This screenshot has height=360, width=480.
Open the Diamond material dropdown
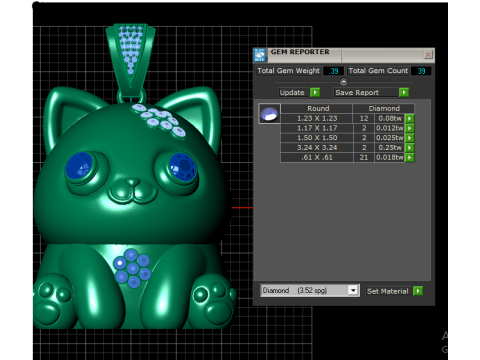(353, 290)
